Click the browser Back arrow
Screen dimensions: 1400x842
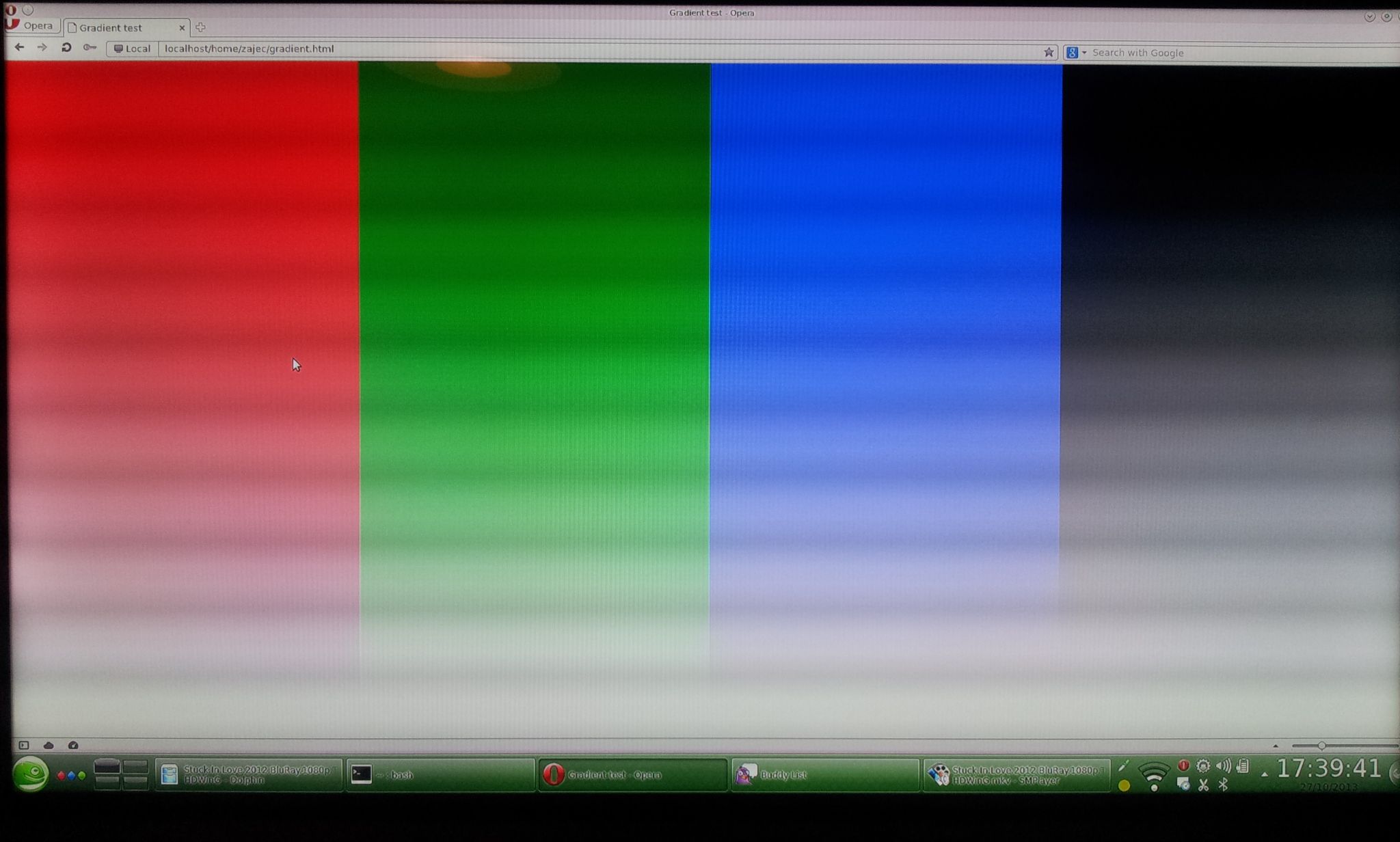point(19,47)
